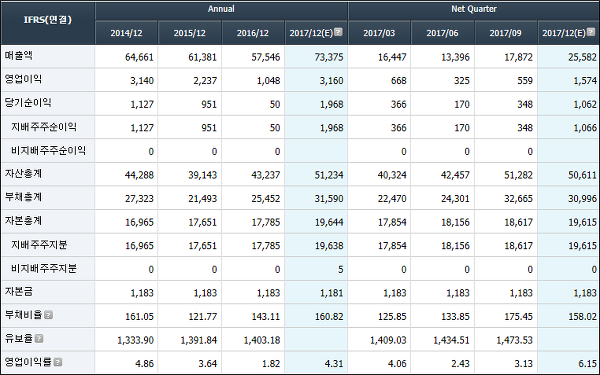Click the 지배주주순이익 row label
The width and height of the screenshot is (600, 375).
tap(44, 127)
